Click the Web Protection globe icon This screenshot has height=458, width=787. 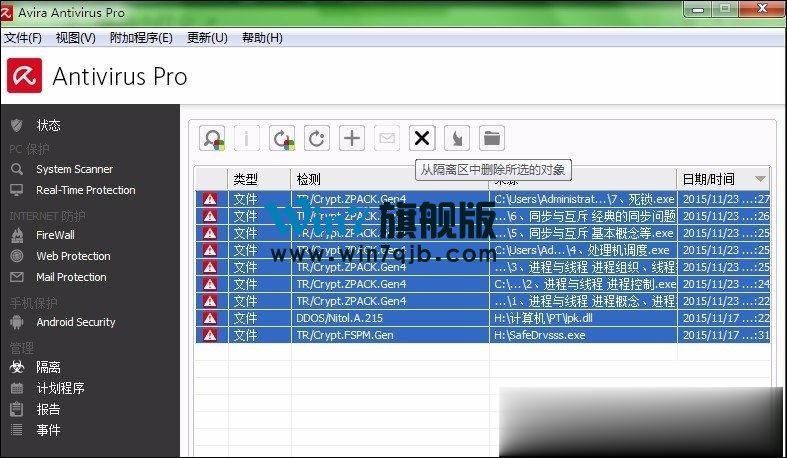click(x=17, y=256)
